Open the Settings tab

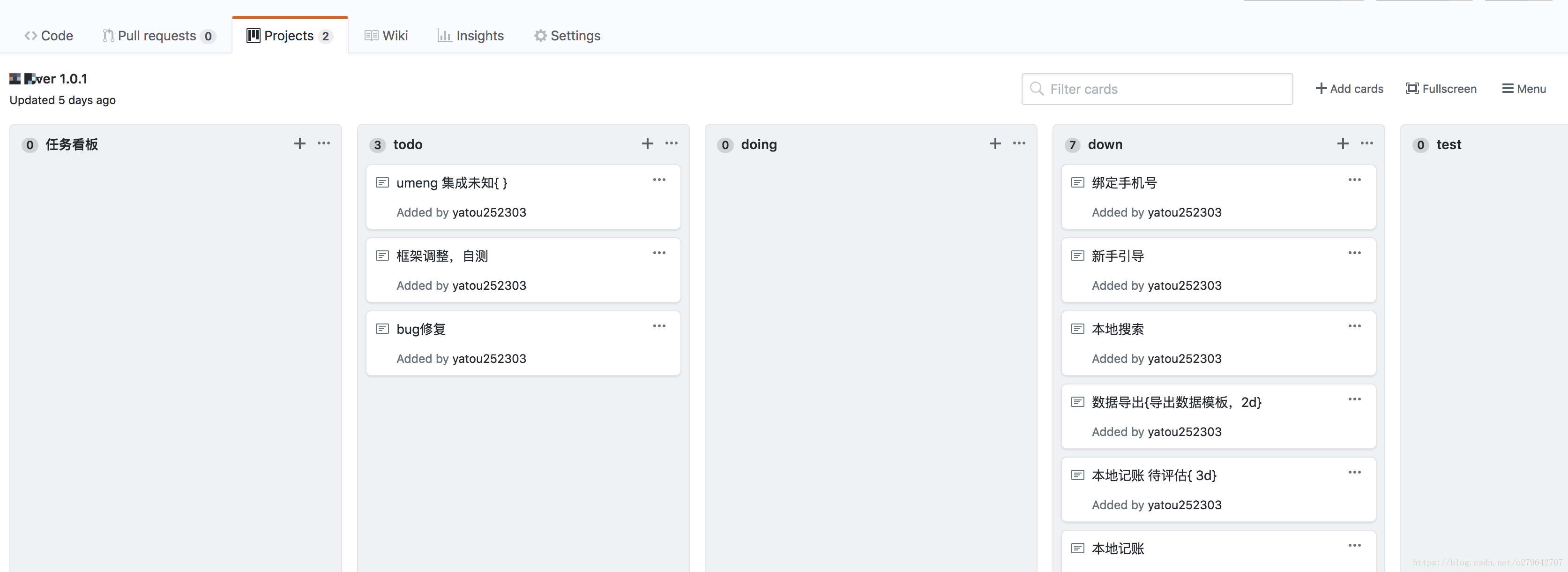coord(567,36)
